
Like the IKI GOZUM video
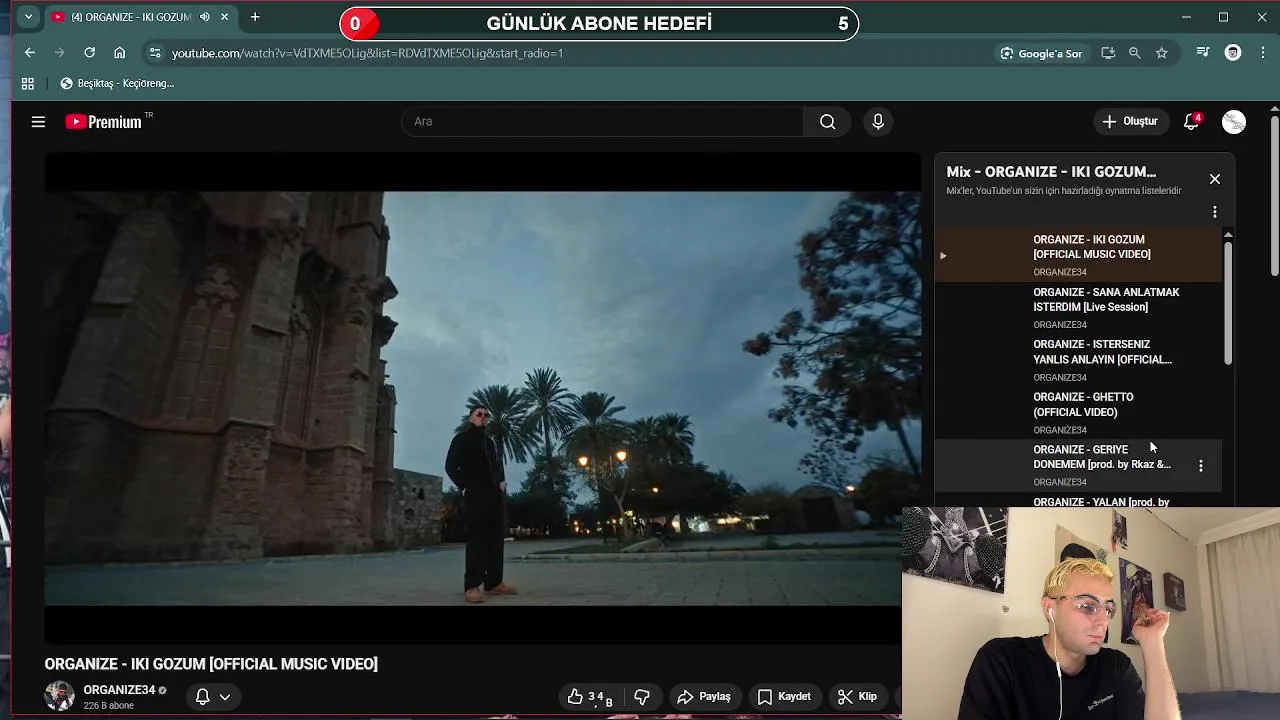[x=590, y=697]
